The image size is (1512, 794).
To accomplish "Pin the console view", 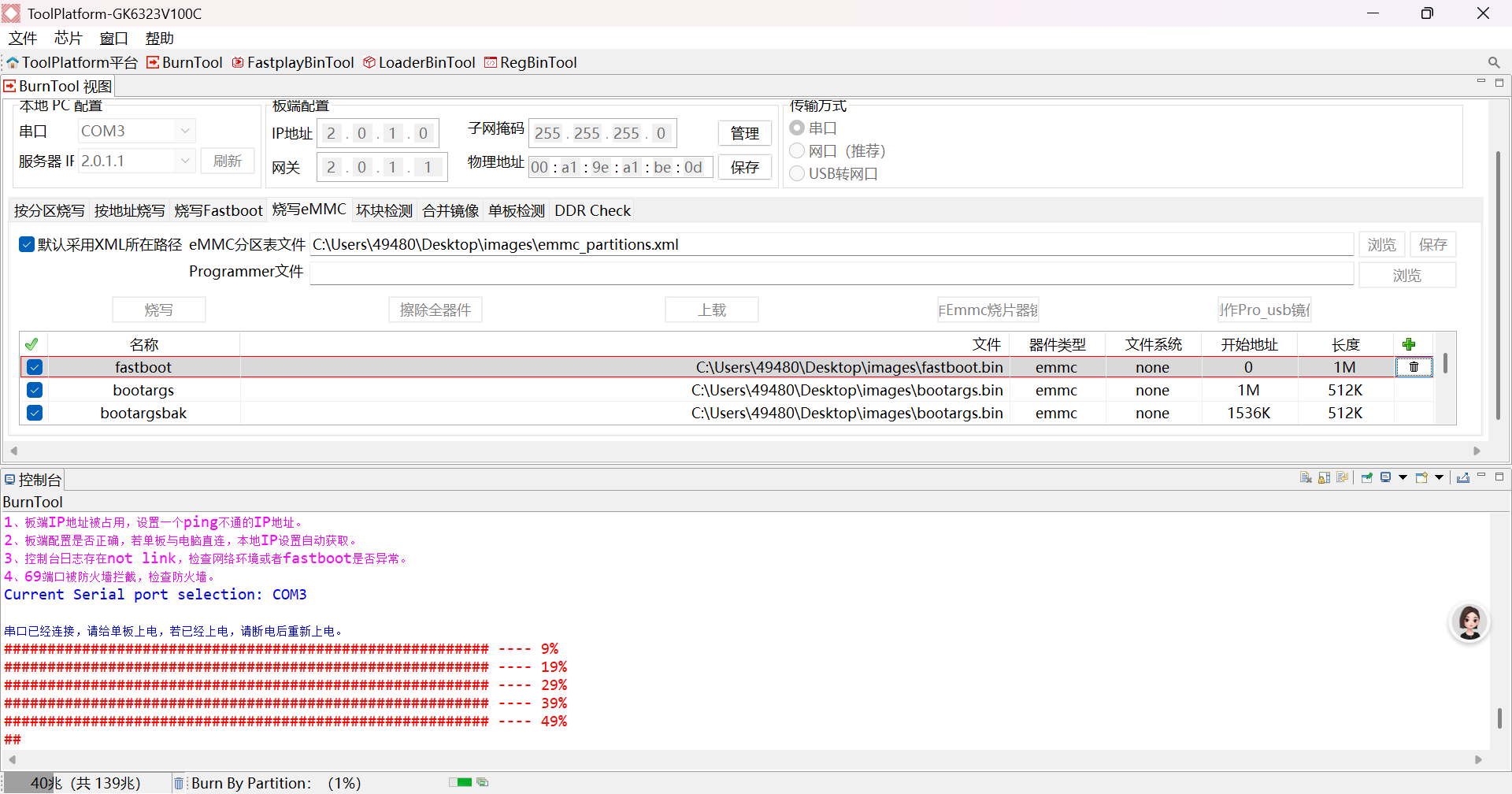I will pyautogui.click(x=1366, y=477).
